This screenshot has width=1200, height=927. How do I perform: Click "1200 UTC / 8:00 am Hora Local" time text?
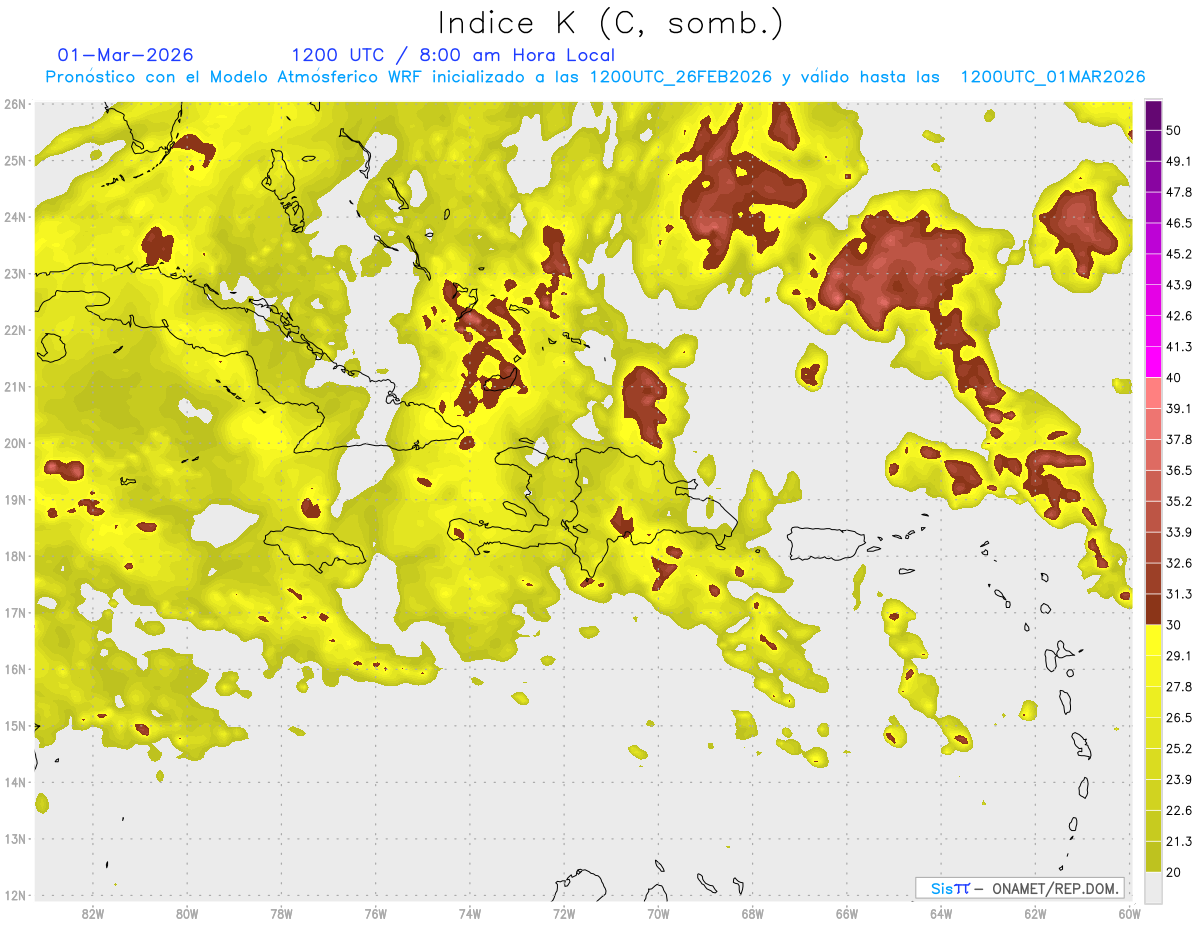tap(453, 56)
